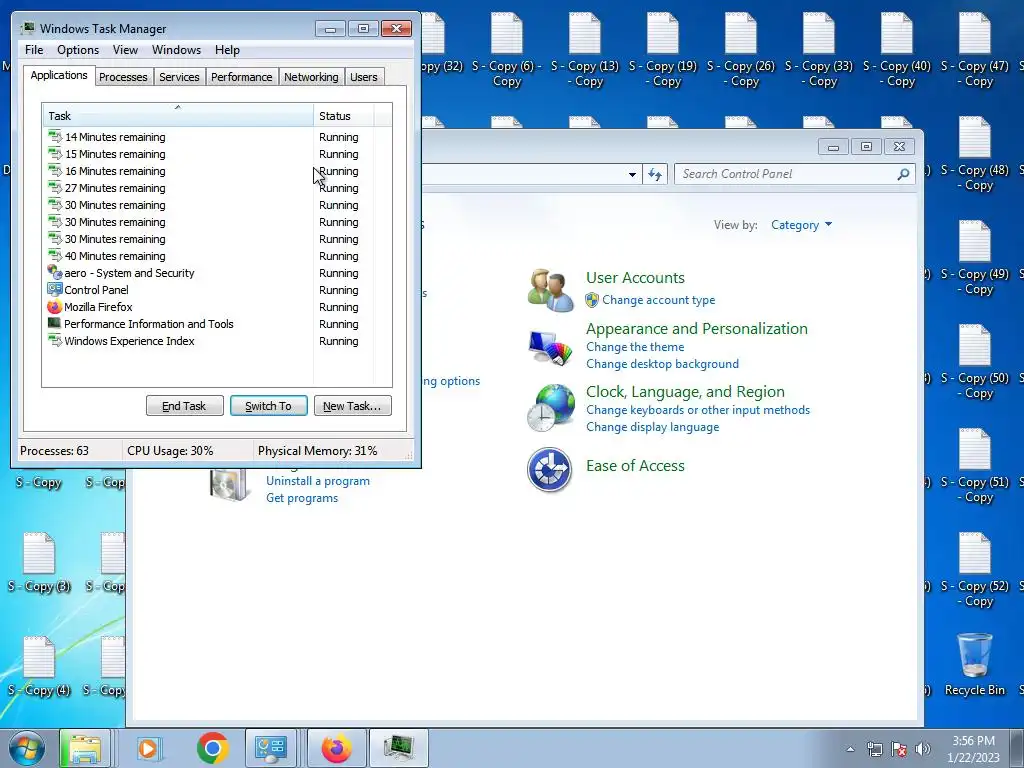Click the Control Panel icon in task list
The image size is (1024, 768).
click(54, 289)
